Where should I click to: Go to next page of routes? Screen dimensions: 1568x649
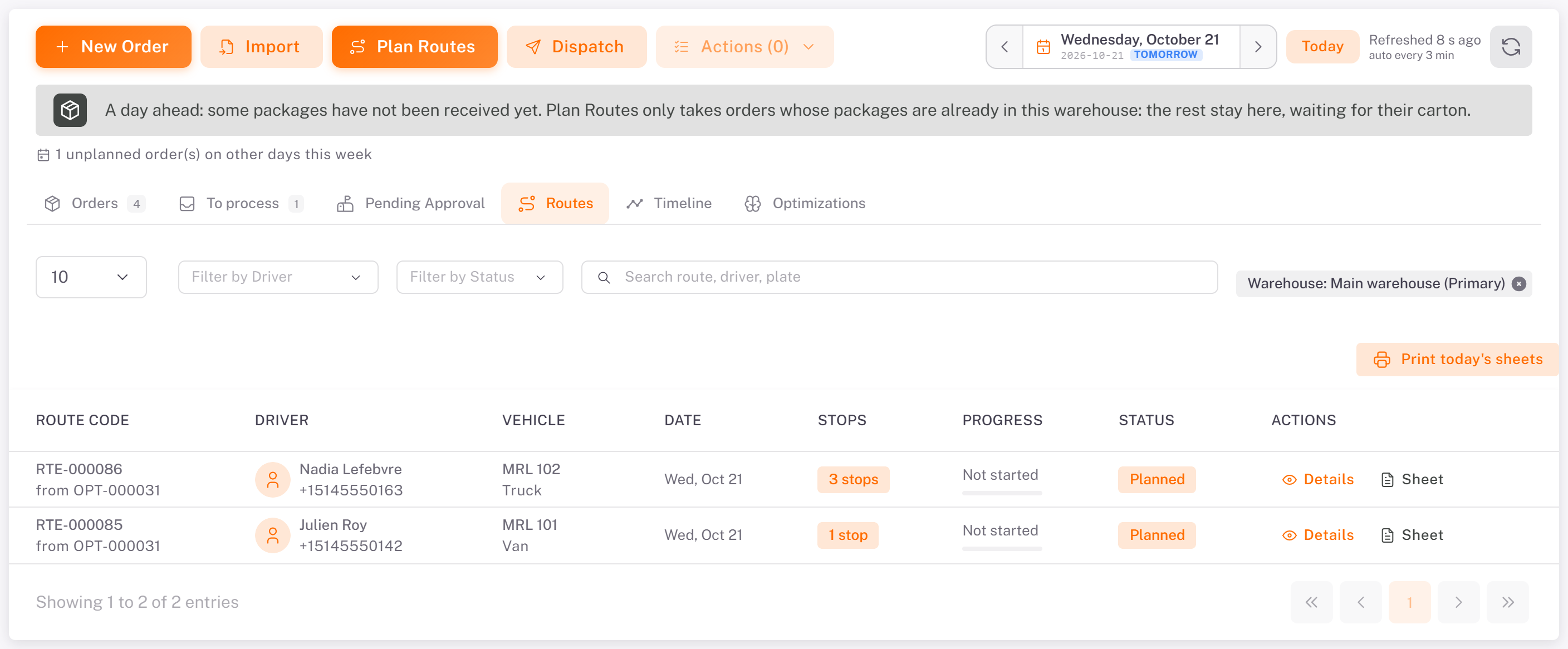pyautogui.click(x=1458, y=602)
